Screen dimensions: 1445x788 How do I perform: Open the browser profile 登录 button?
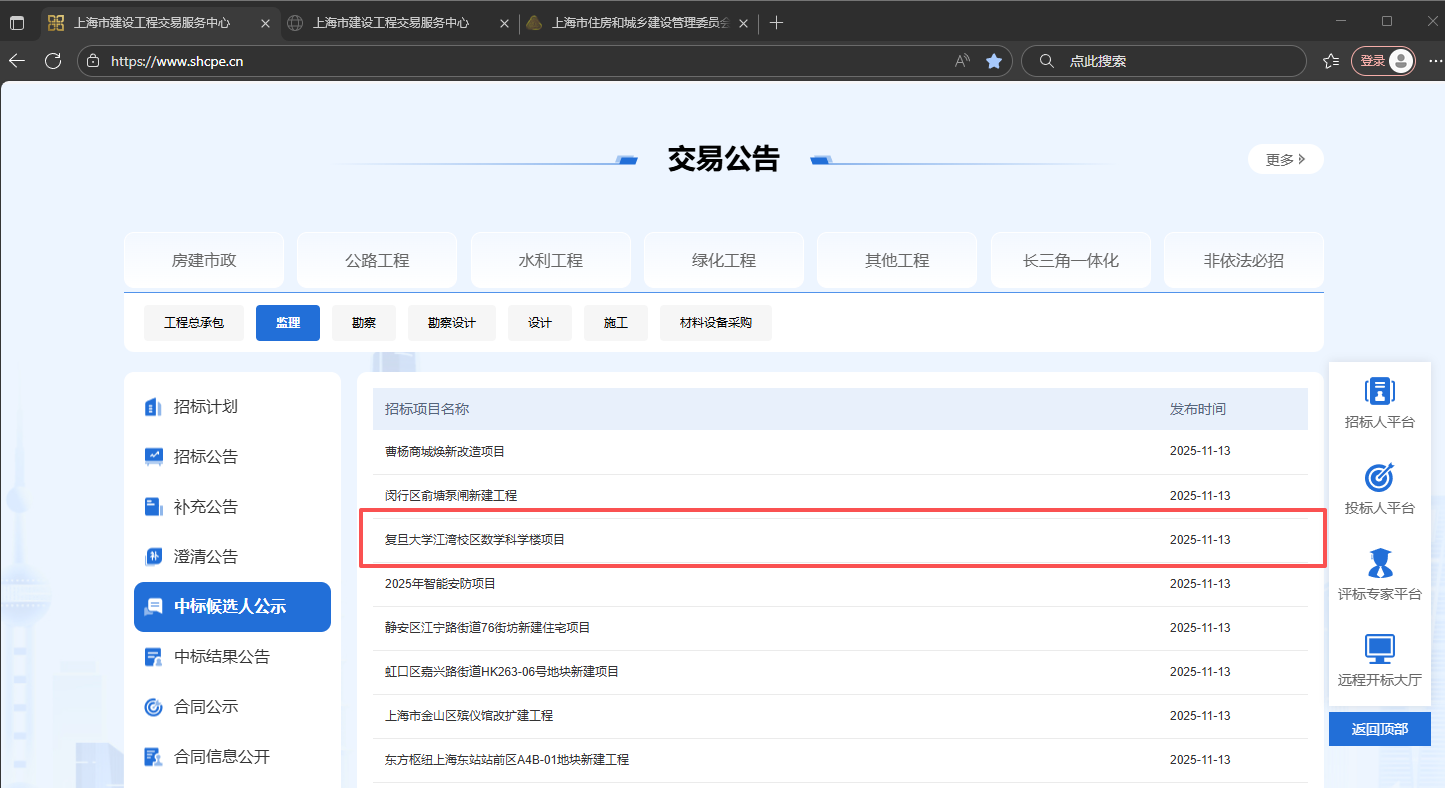pos(1383,61)
